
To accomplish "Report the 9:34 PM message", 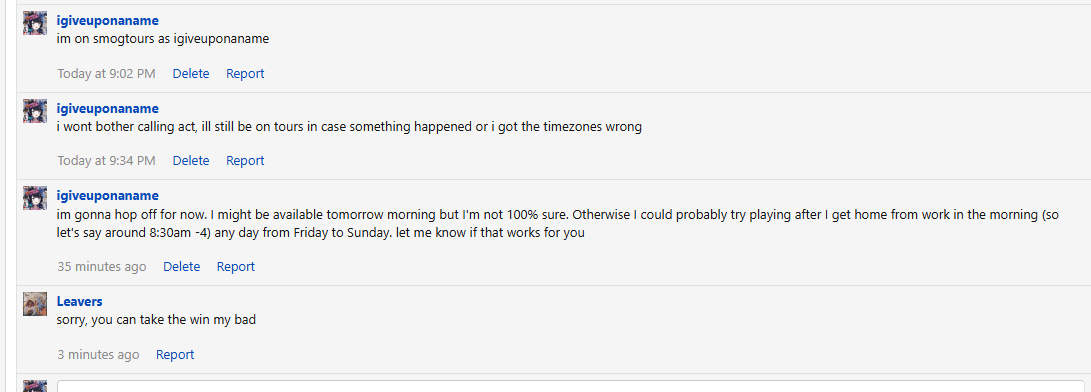I will [x=245, y=161].
